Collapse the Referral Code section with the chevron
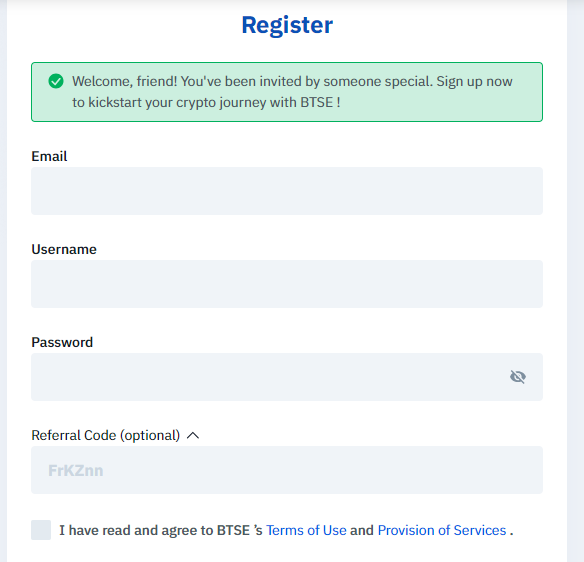The image size is (584, 562). click(193, 435)
